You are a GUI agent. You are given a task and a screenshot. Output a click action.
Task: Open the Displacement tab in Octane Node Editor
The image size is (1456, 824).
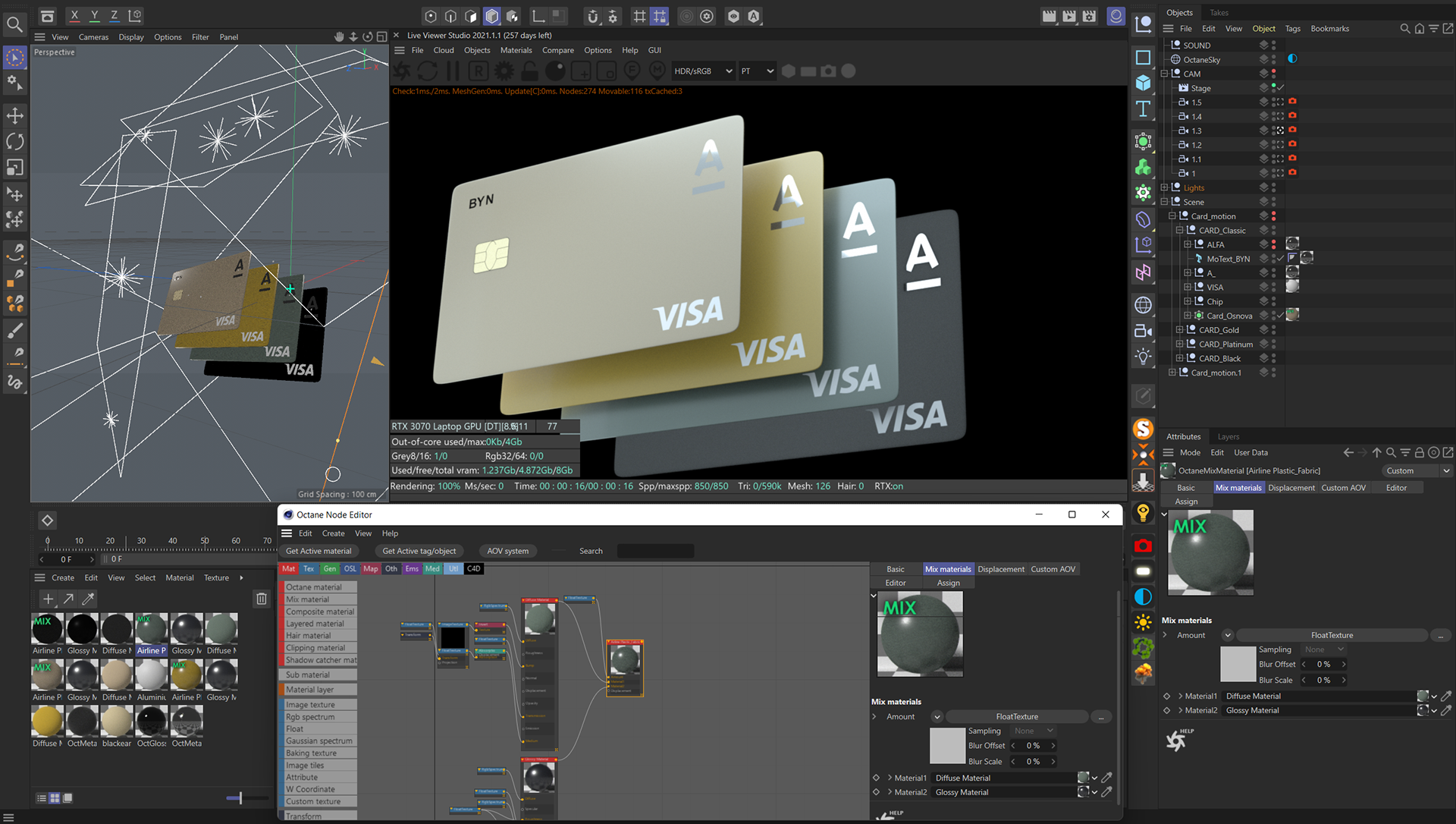(1000, 569)
